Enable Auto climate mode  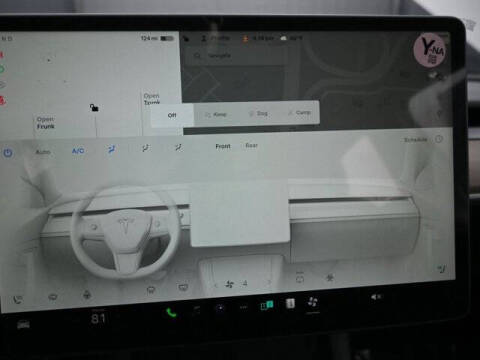pyautogui.click(x=43, y=152)
